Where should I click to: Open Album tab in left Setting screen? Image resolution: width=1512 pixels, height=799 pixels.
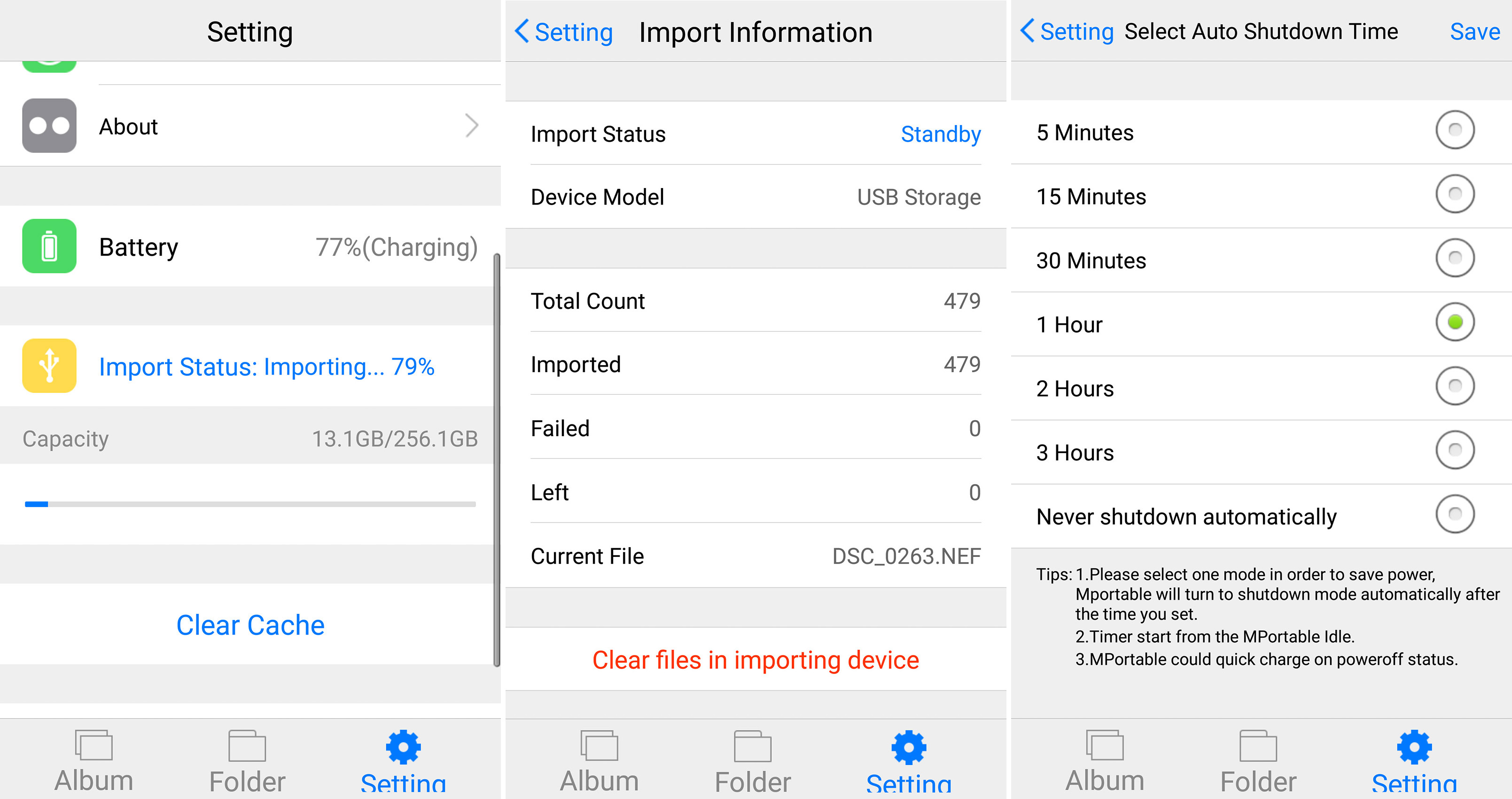94,762
